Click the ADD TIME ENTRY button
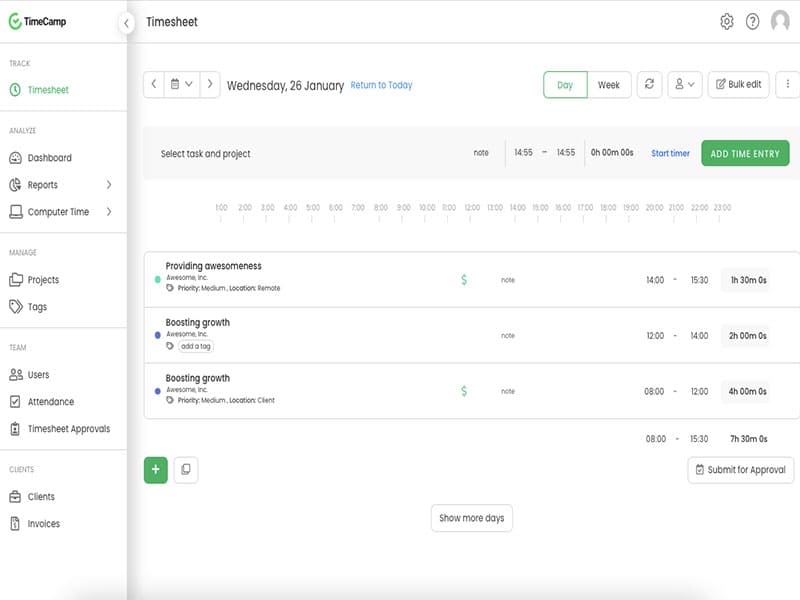 click(x=745, y=153)
